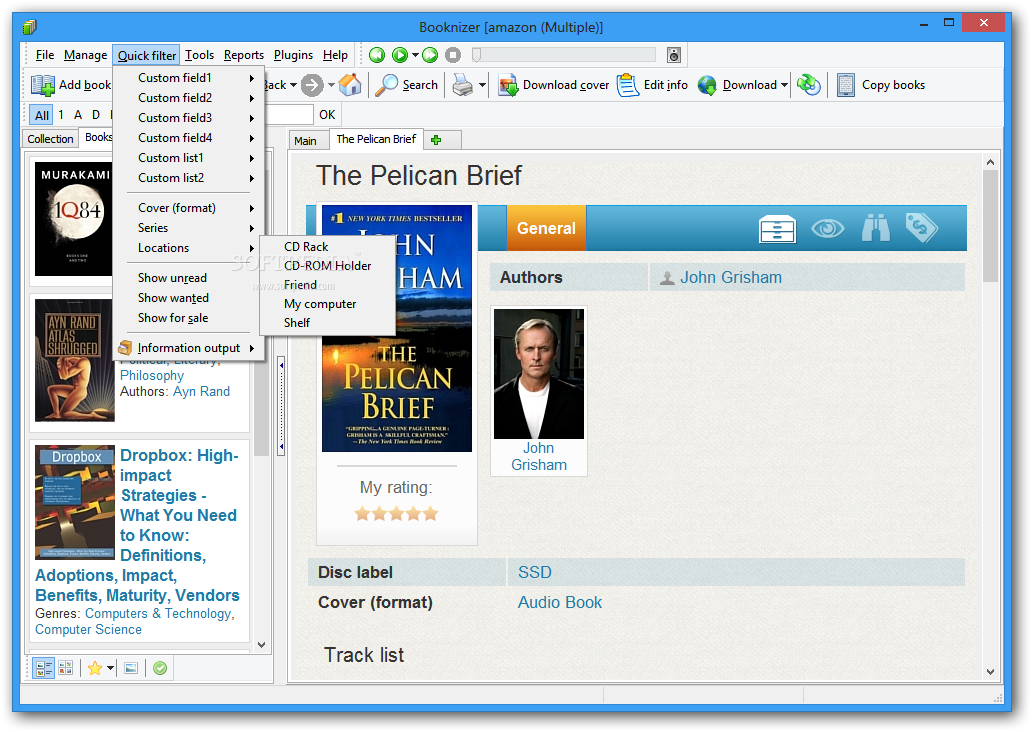This screenshot has height=732, width=1032.
Task: Expand the Series submenu
Action: tap(189, 228)
